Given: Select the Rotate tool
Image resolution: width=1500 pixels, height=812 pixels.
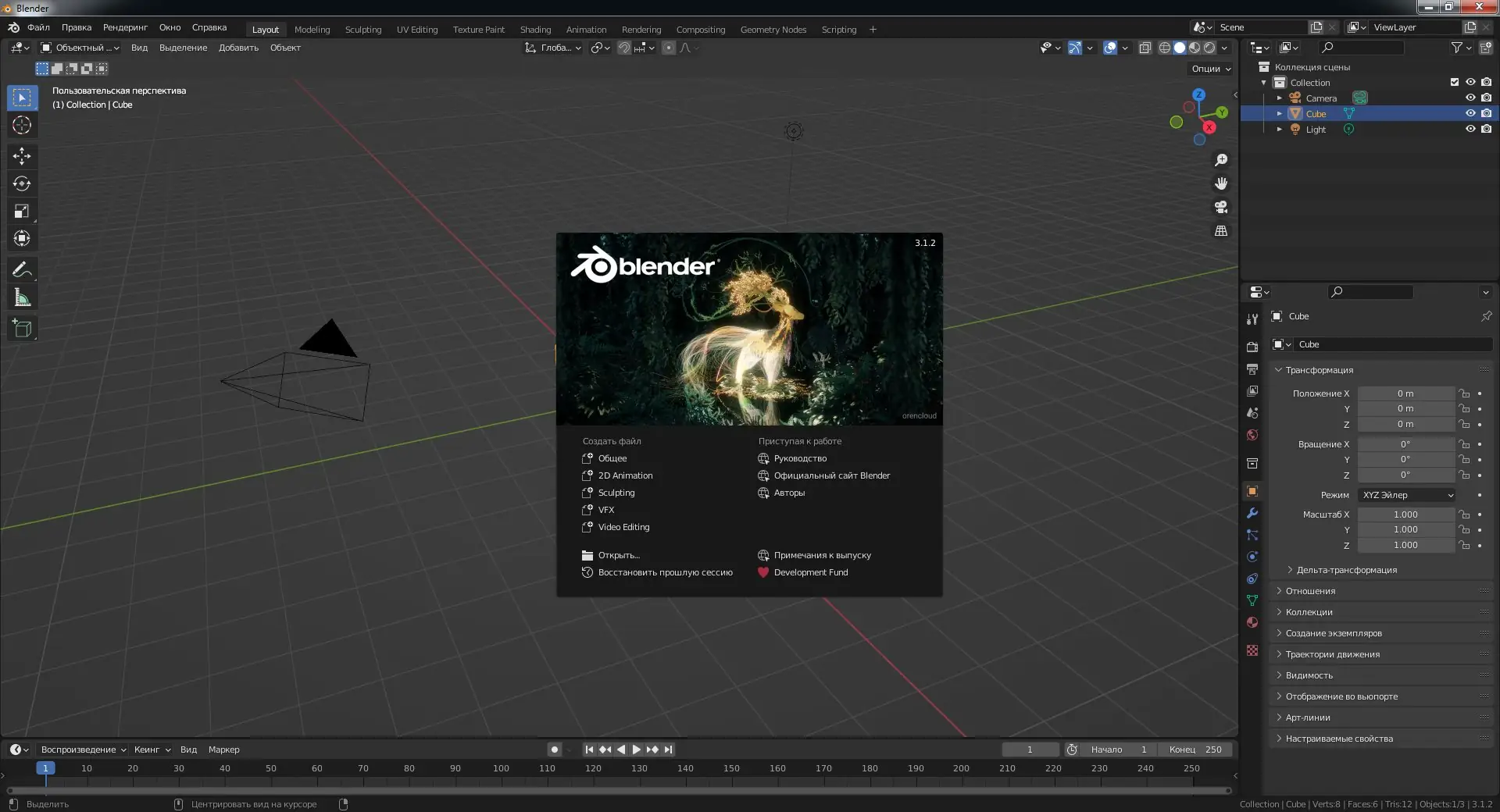Looking at the screenshot, I should (x=22, y=183).
